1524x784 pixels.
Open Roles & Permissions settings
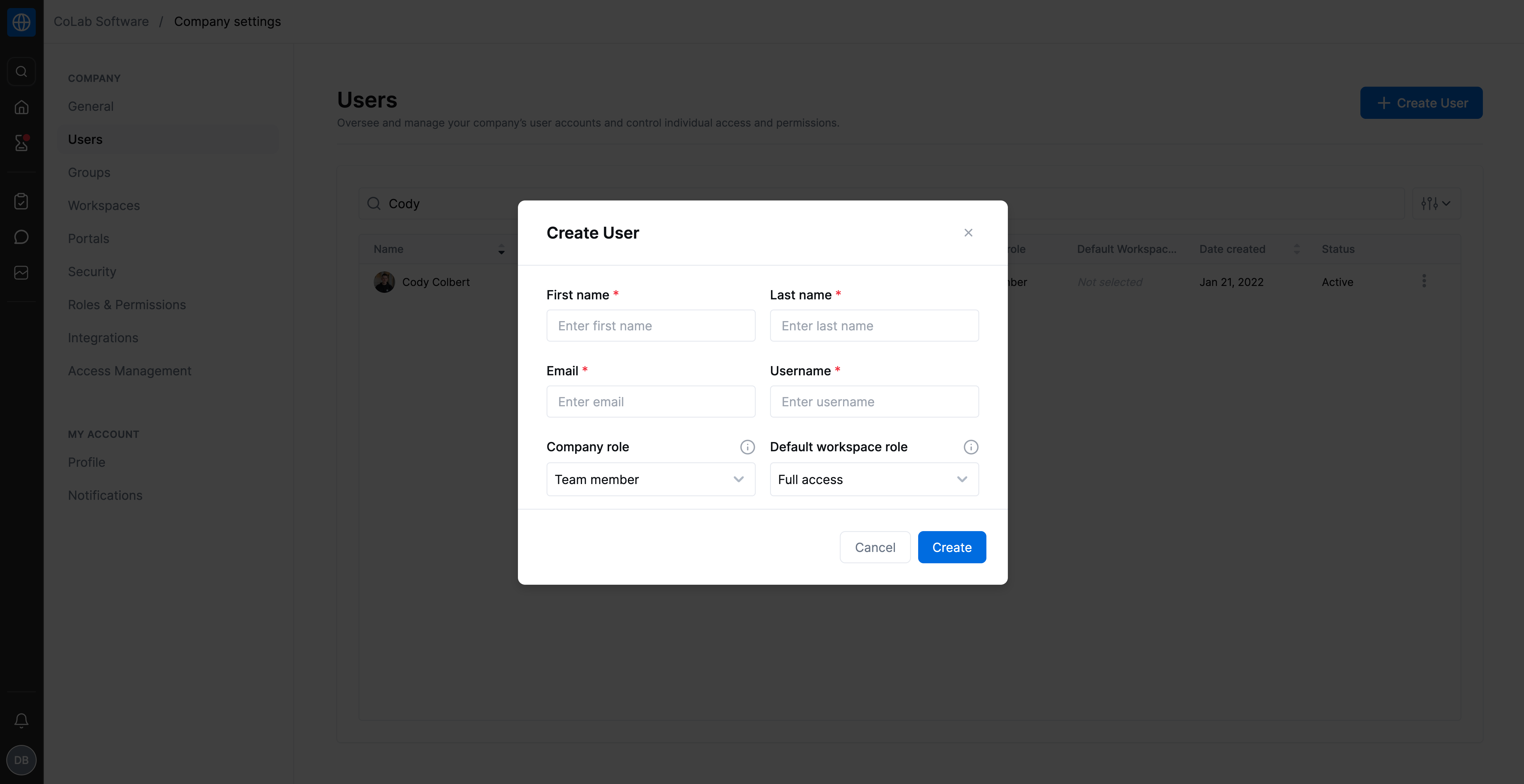pyautogui.click(x=127, y=305)
